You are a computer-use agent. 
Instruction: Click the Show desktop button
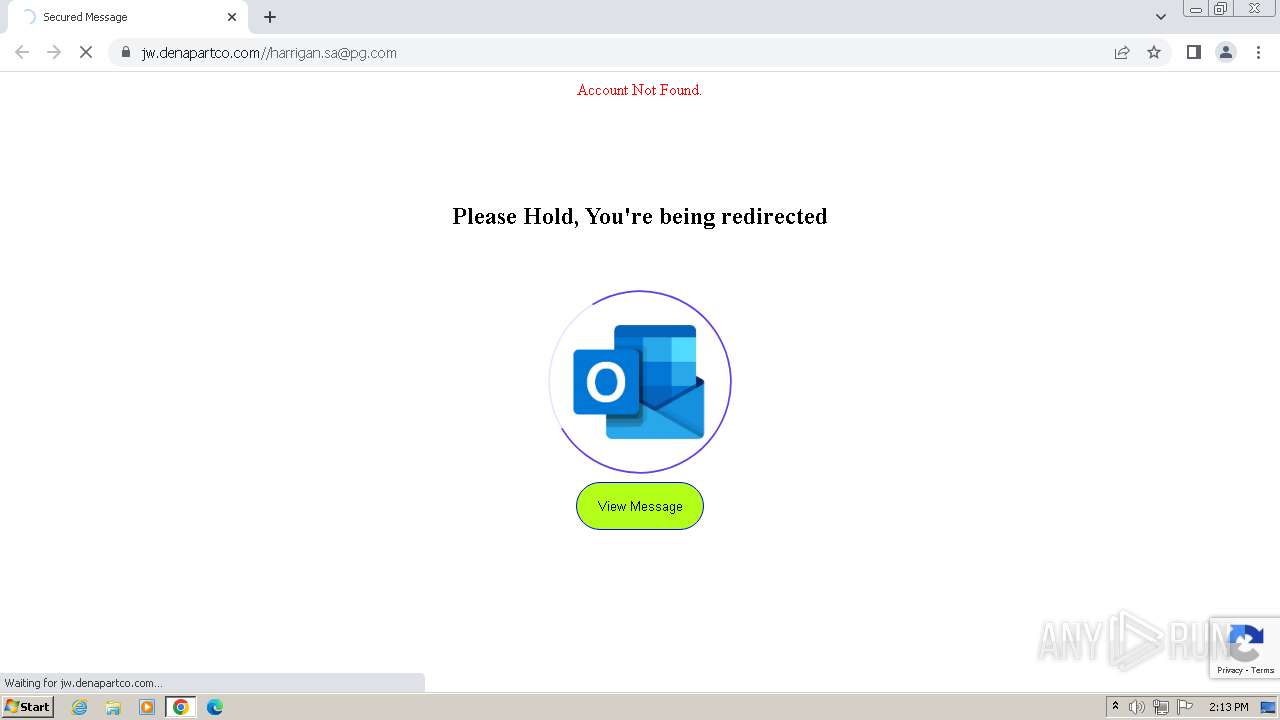(1268, 707)
